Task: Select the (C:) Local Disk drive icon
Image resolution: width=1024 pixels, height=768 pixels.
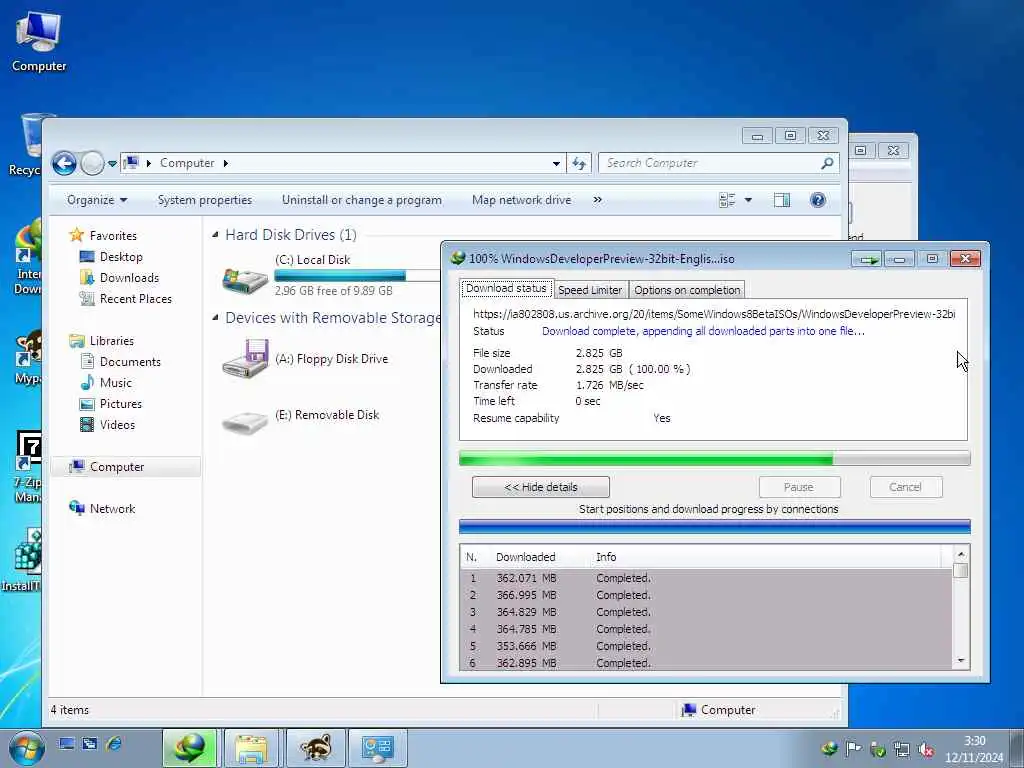Action: click(245, 280)
